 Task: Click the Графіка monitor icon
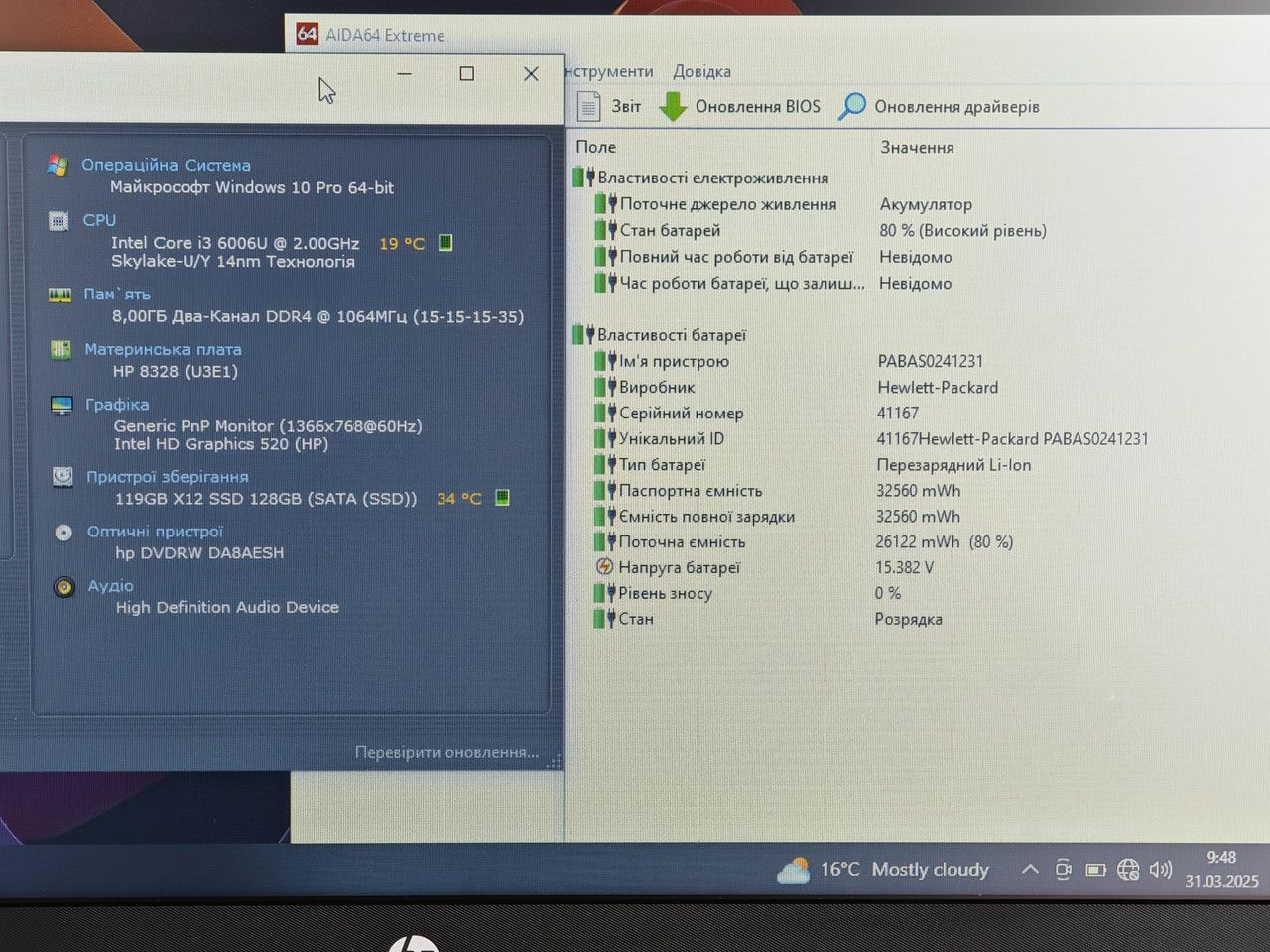click(x=62, y=405)
